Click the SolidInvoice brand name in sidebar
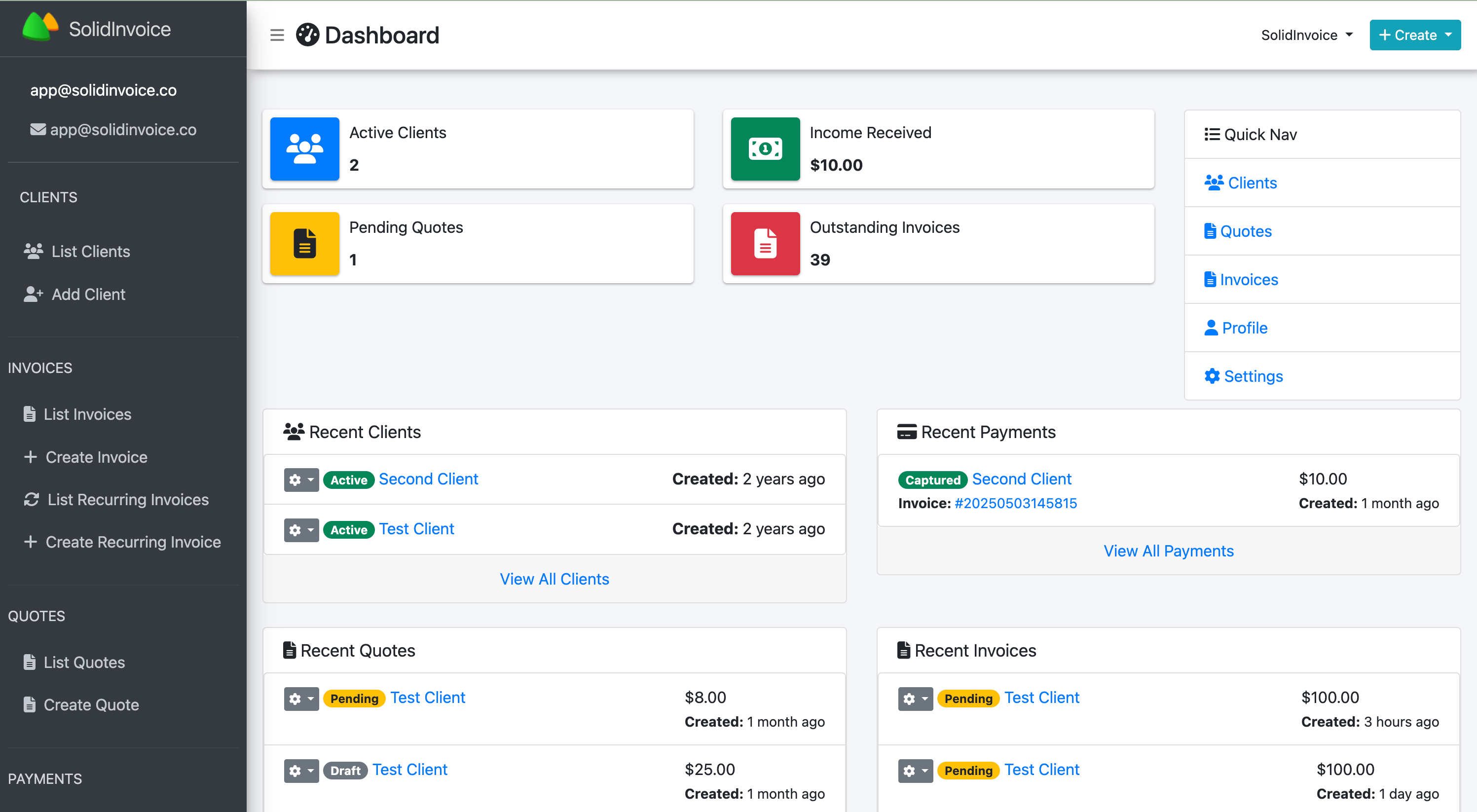 tap(120, 29)
